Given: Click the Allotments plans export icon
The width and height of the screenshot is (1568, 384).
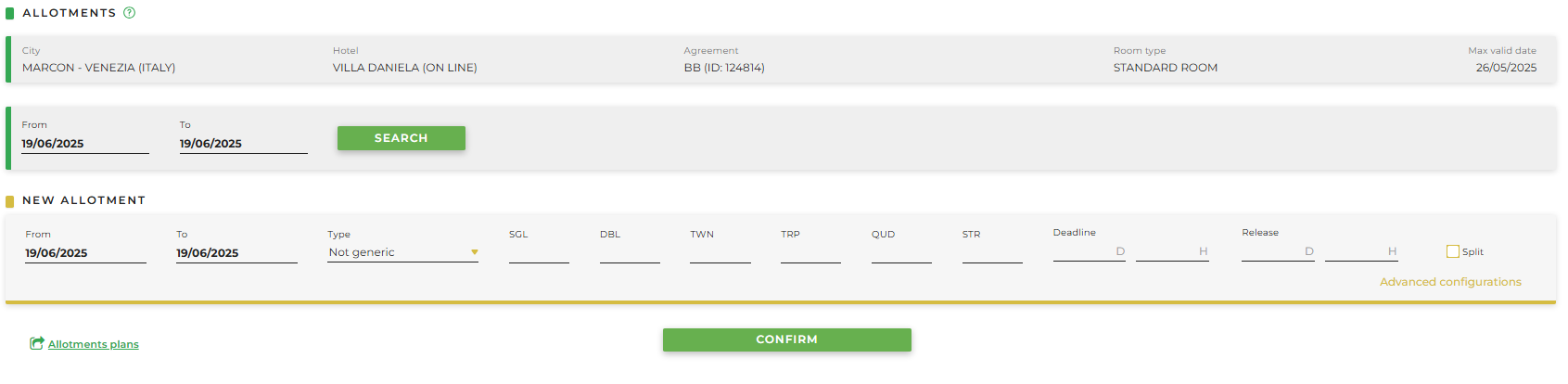Looking at the screenshot, I should point(37,343).
